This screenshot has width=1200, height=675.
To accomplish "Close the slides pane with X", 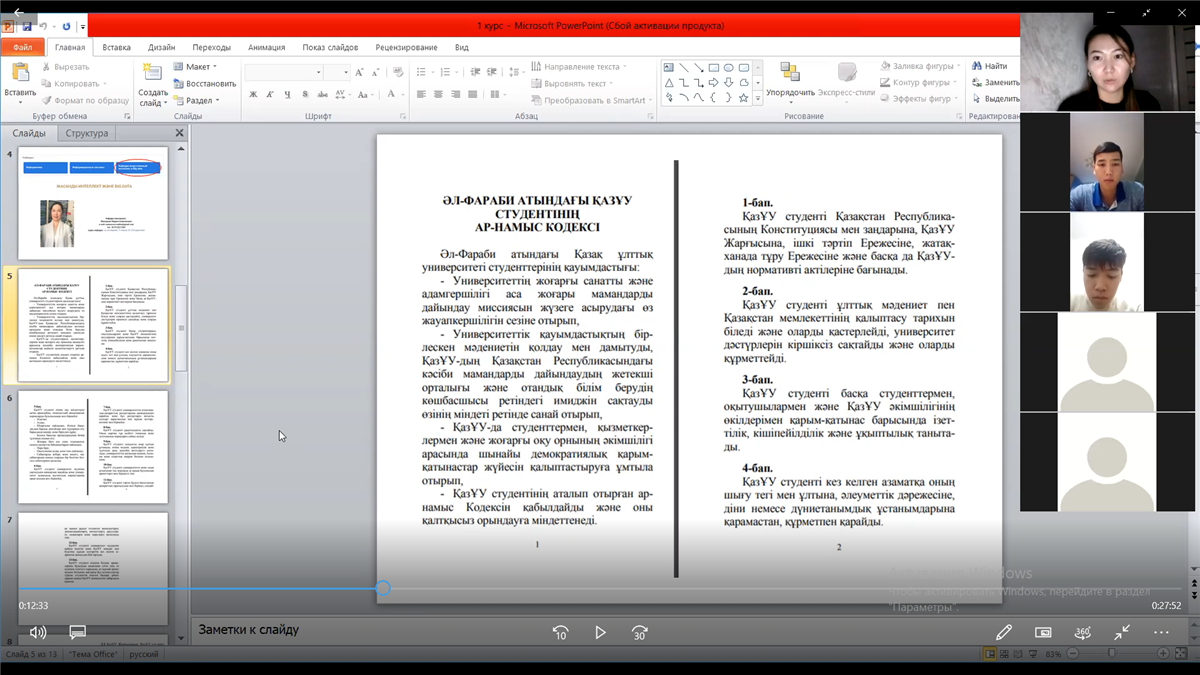I will point(180,133).
